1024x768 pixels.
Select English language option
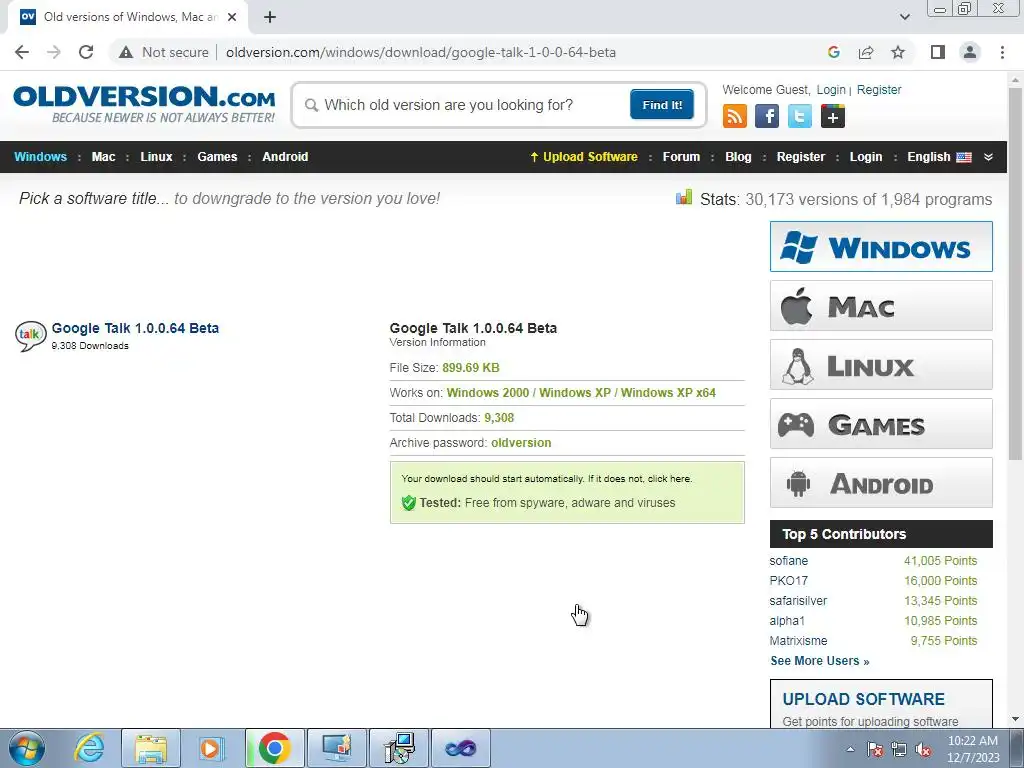point(939,157)
